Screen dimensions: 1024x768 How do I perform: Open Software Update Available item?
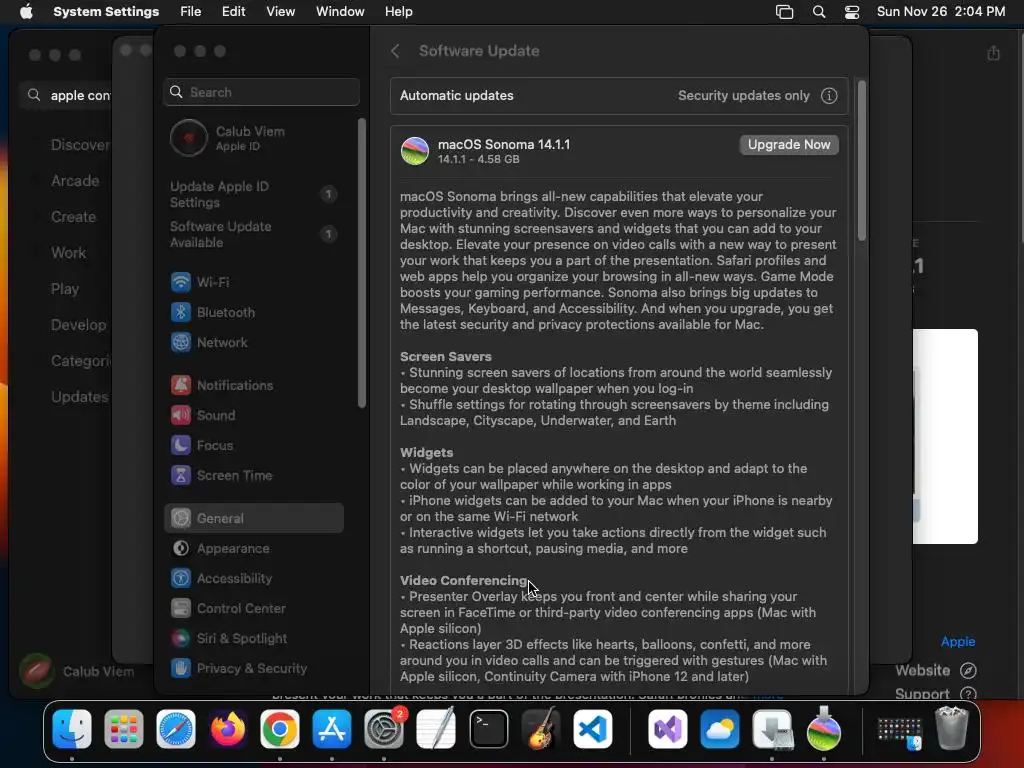click(253, 234)
